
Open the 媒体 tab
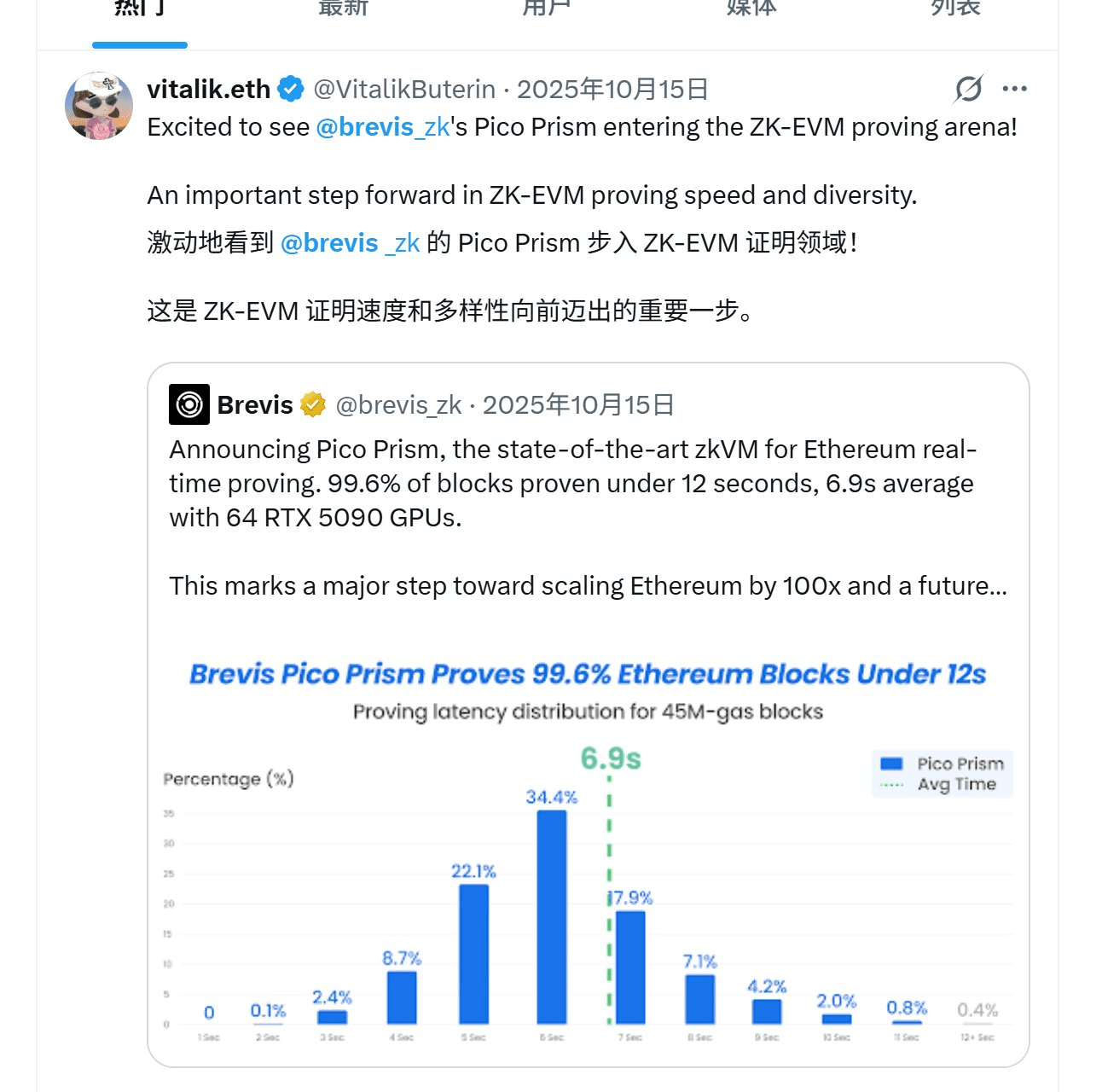pos(751,9)
